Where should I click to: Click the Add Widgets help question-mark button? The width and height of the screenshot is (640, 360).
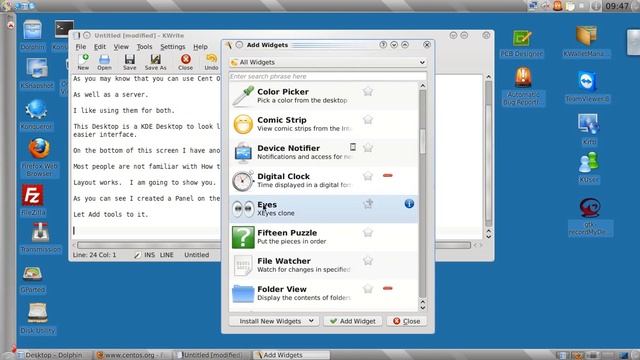383,45
